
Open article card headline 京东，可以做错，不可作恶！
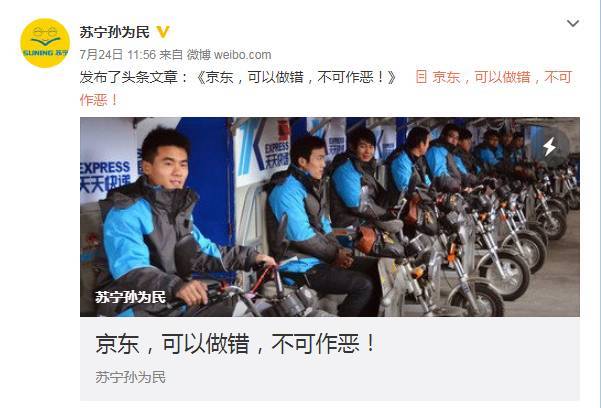[x=235, y=344]
